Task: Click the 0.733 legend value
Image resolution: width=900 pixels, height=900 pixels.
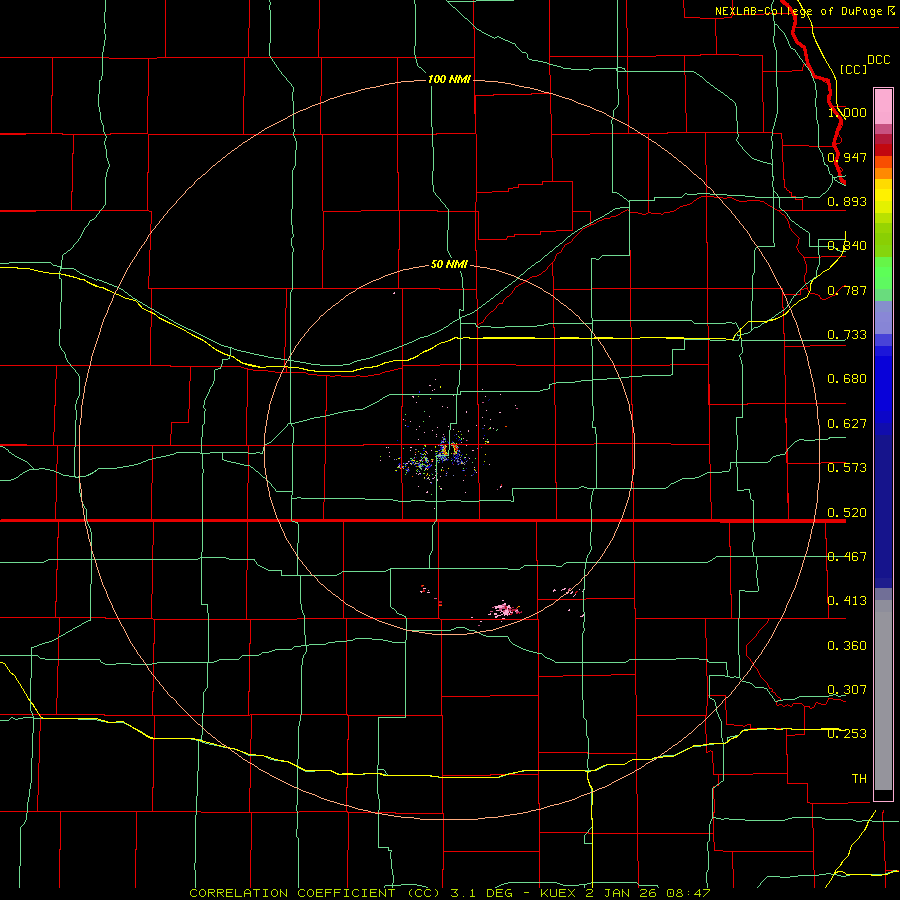Action: point(847,335)
